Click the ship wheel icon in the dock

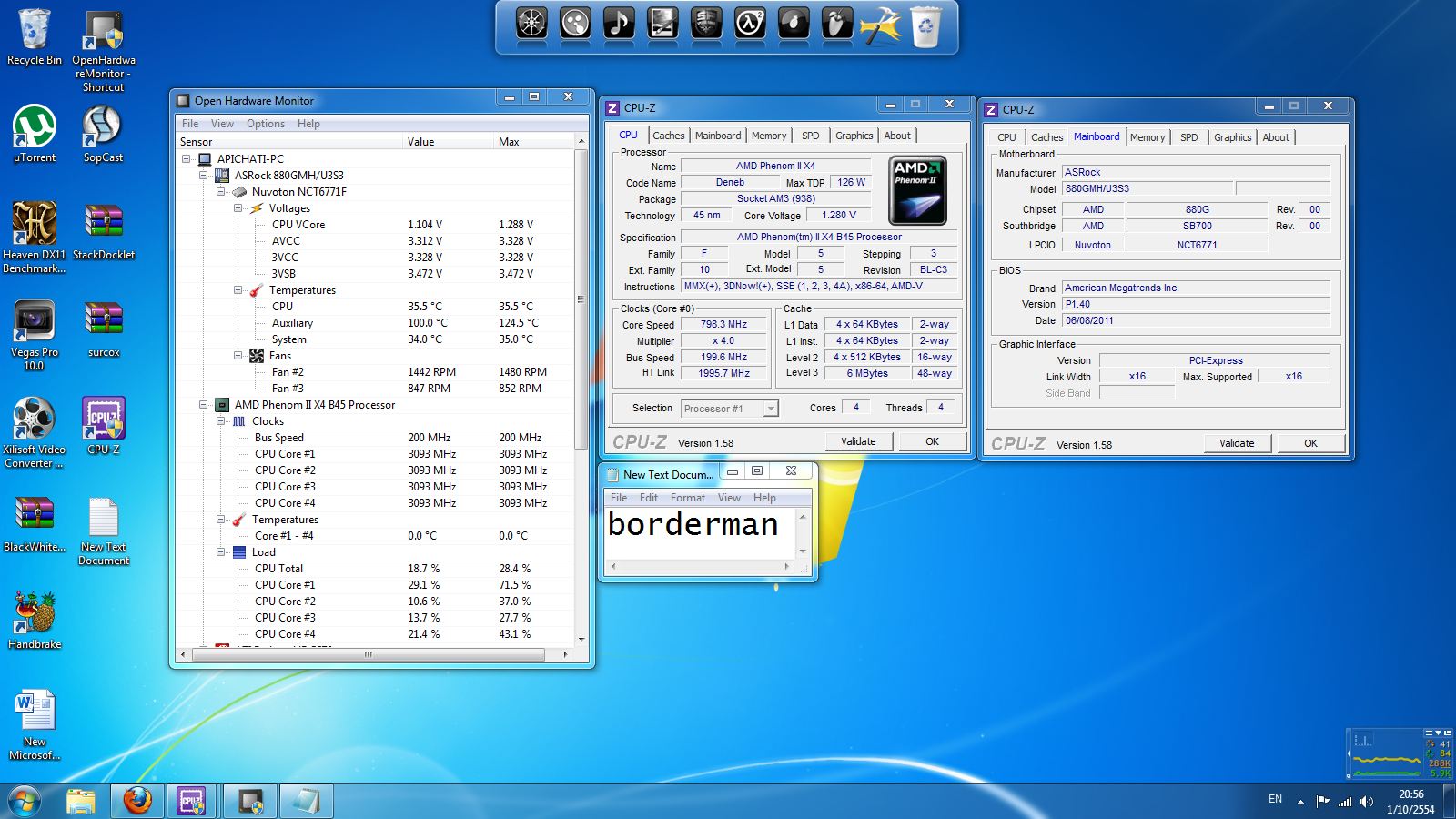(531, 24)
